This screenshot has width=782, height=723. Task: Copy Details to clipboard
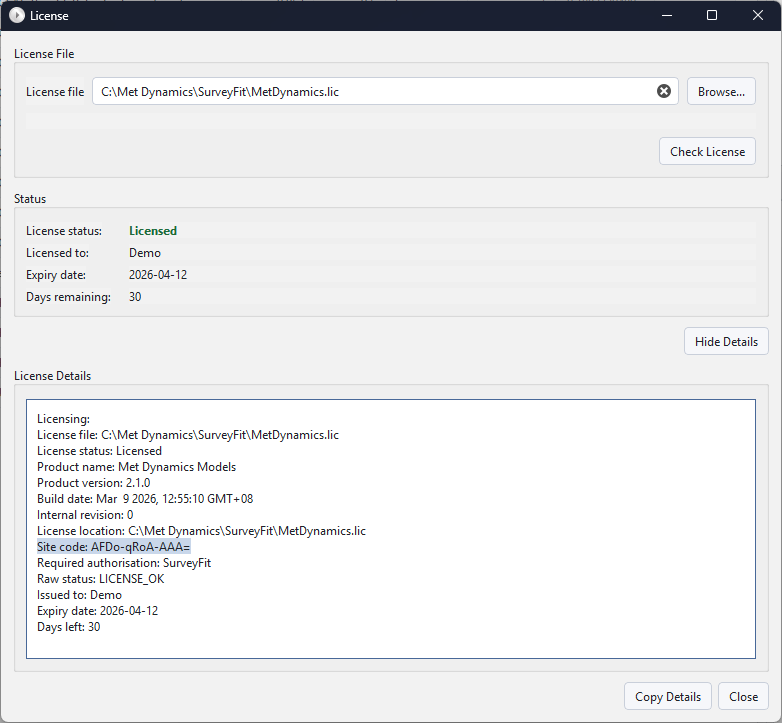pyautogui.click(x=668, y=697)
